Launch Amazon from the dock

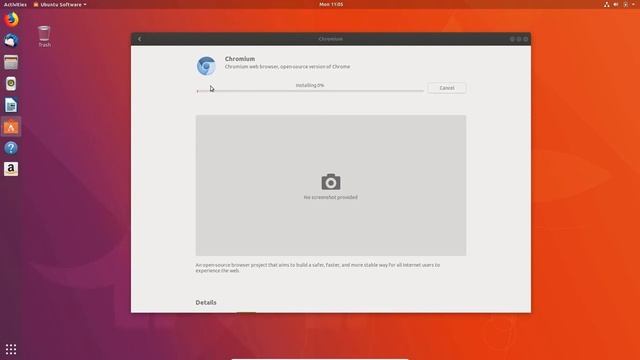pos(11,169)
